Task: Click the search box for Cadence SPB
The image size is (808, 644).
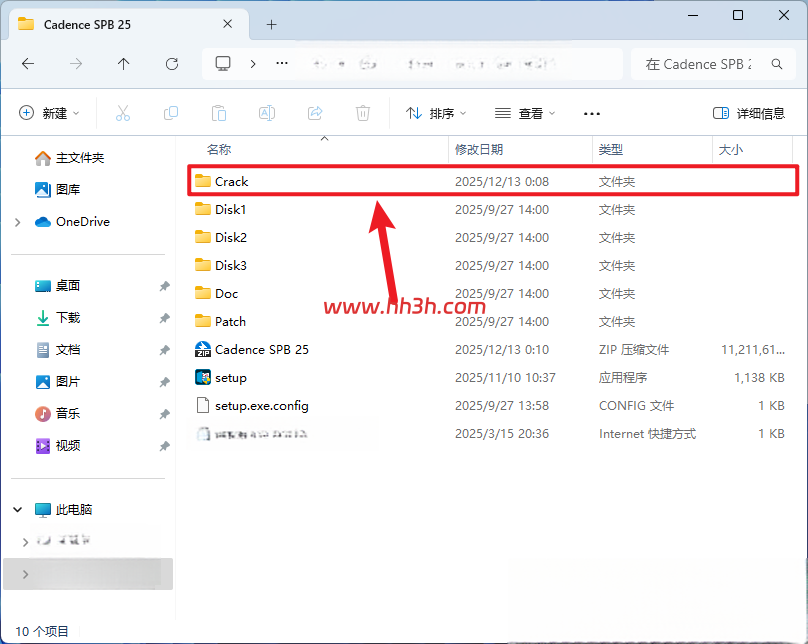Action: [x=713, y=64]
